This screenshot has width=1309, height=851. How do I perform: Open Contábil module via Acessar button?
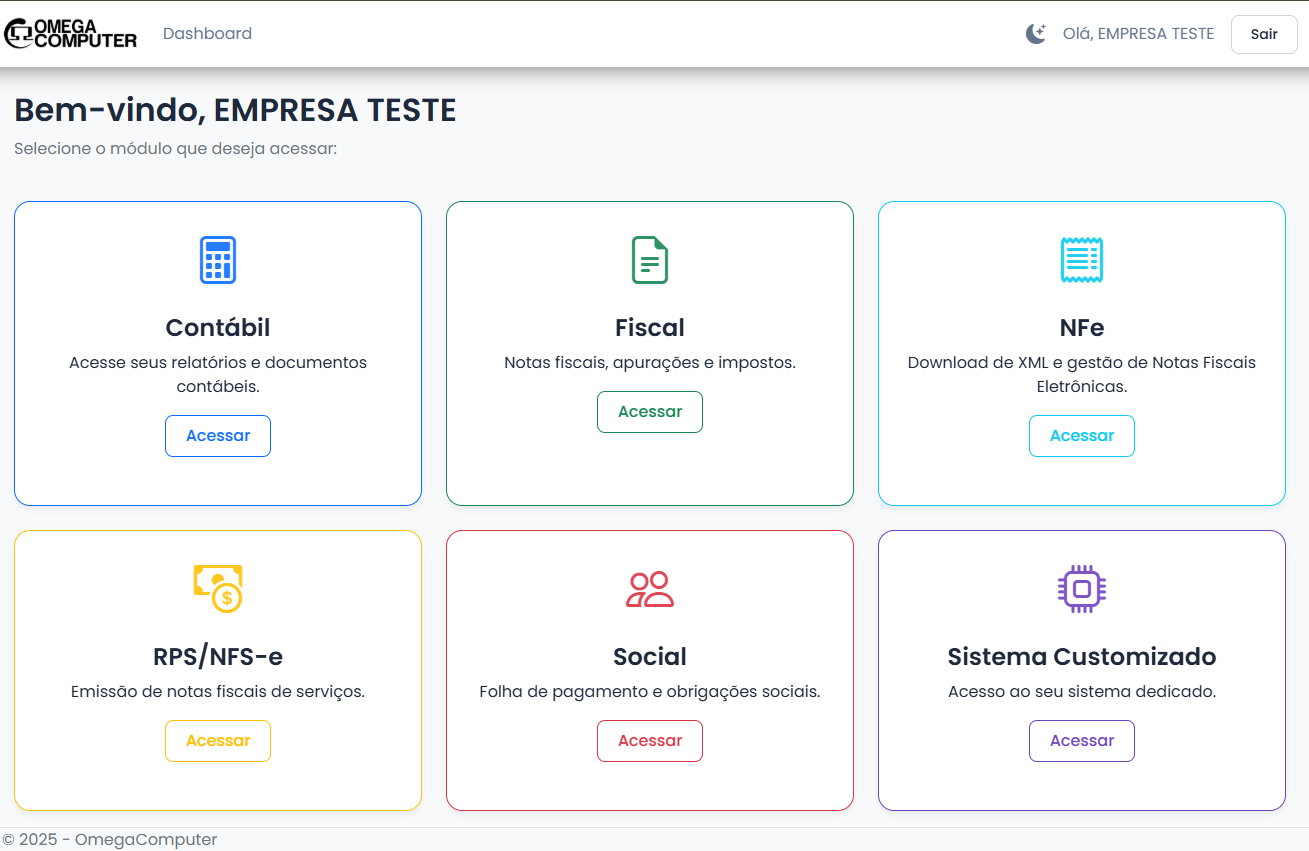pos(218,436)
